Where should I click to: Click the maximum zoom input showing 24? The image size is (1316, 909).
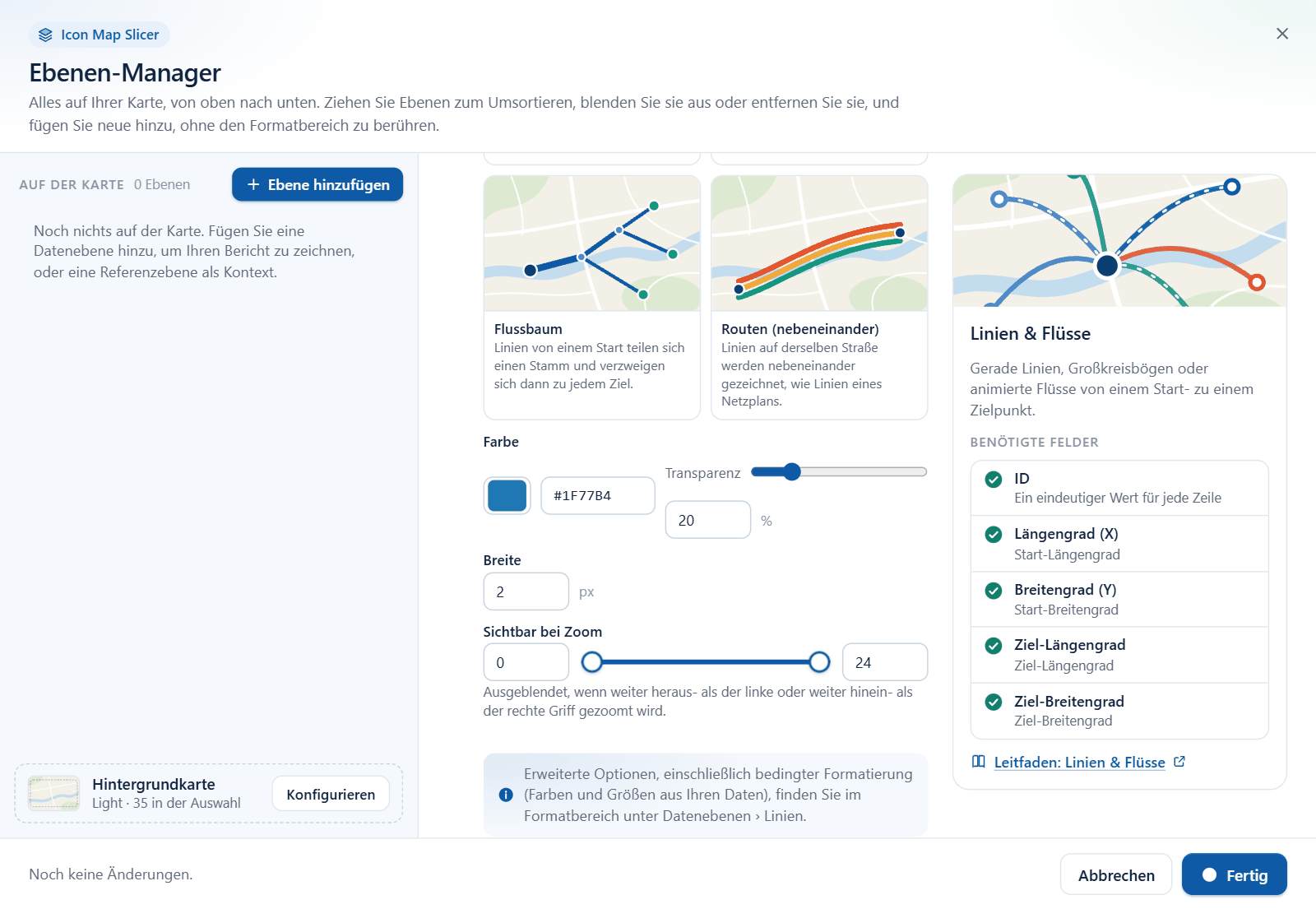coord(885,662)
